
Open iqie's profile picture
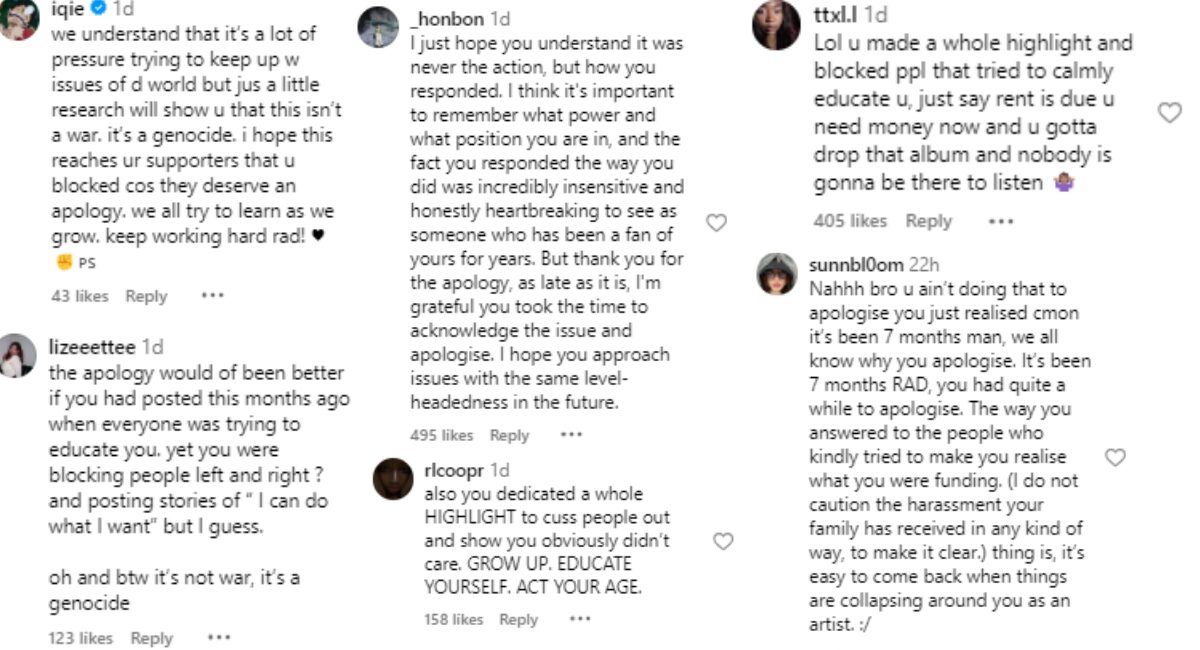pos(18,18)
